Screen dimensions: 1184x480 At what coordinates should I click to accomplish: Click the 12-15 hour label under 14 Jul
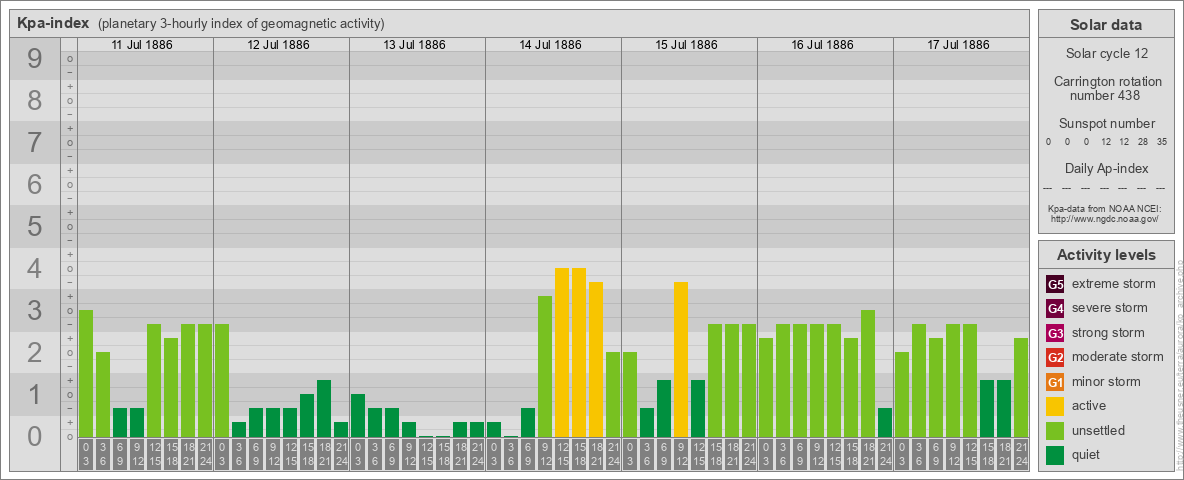click(x=562, y=455)
